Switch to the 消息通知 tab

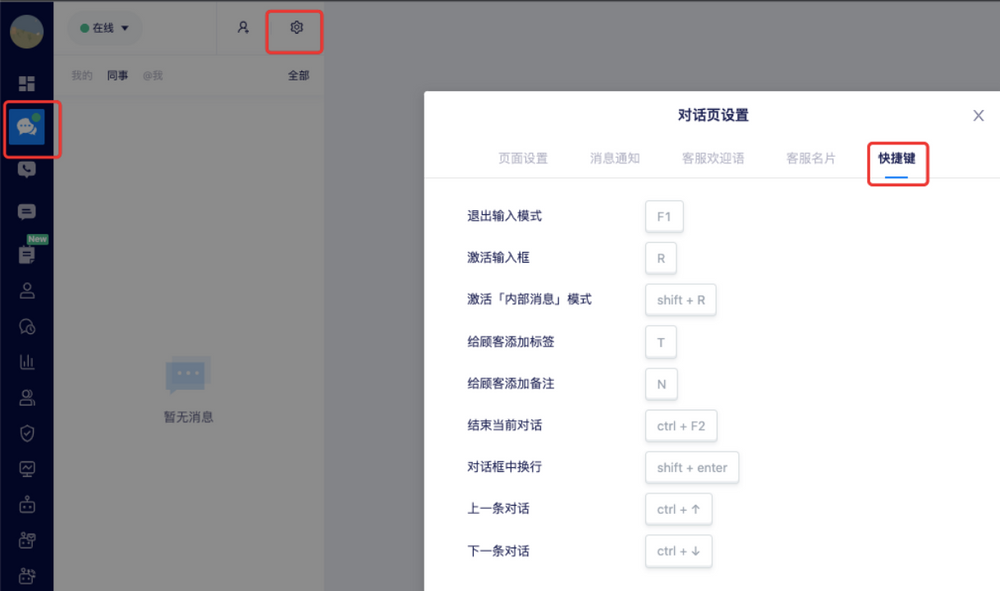click(615, 158)
